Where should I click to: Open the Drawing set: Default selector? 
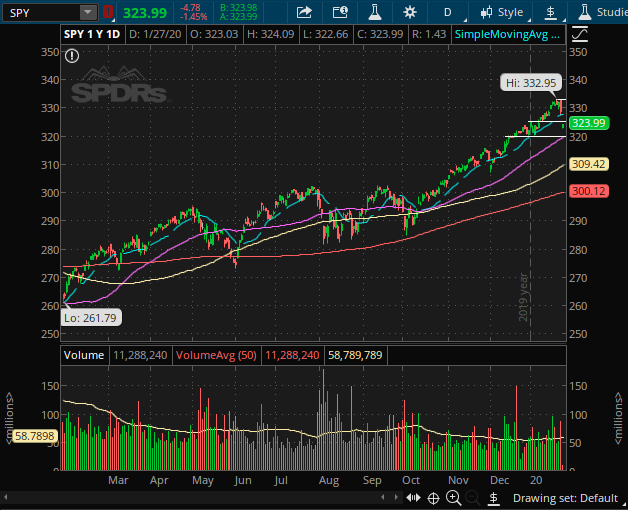[x=565, y=497]
